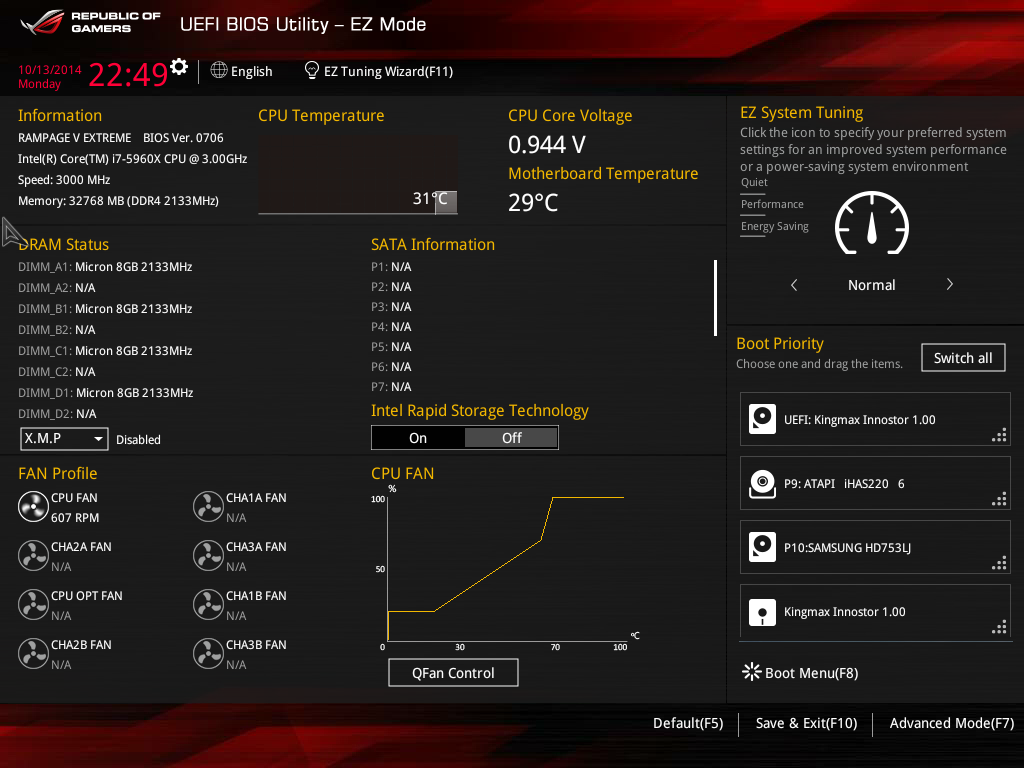The image size is (1024, 768).
Task: Select the CHA1A FAN icon
Action: click(x=208, y=507)
